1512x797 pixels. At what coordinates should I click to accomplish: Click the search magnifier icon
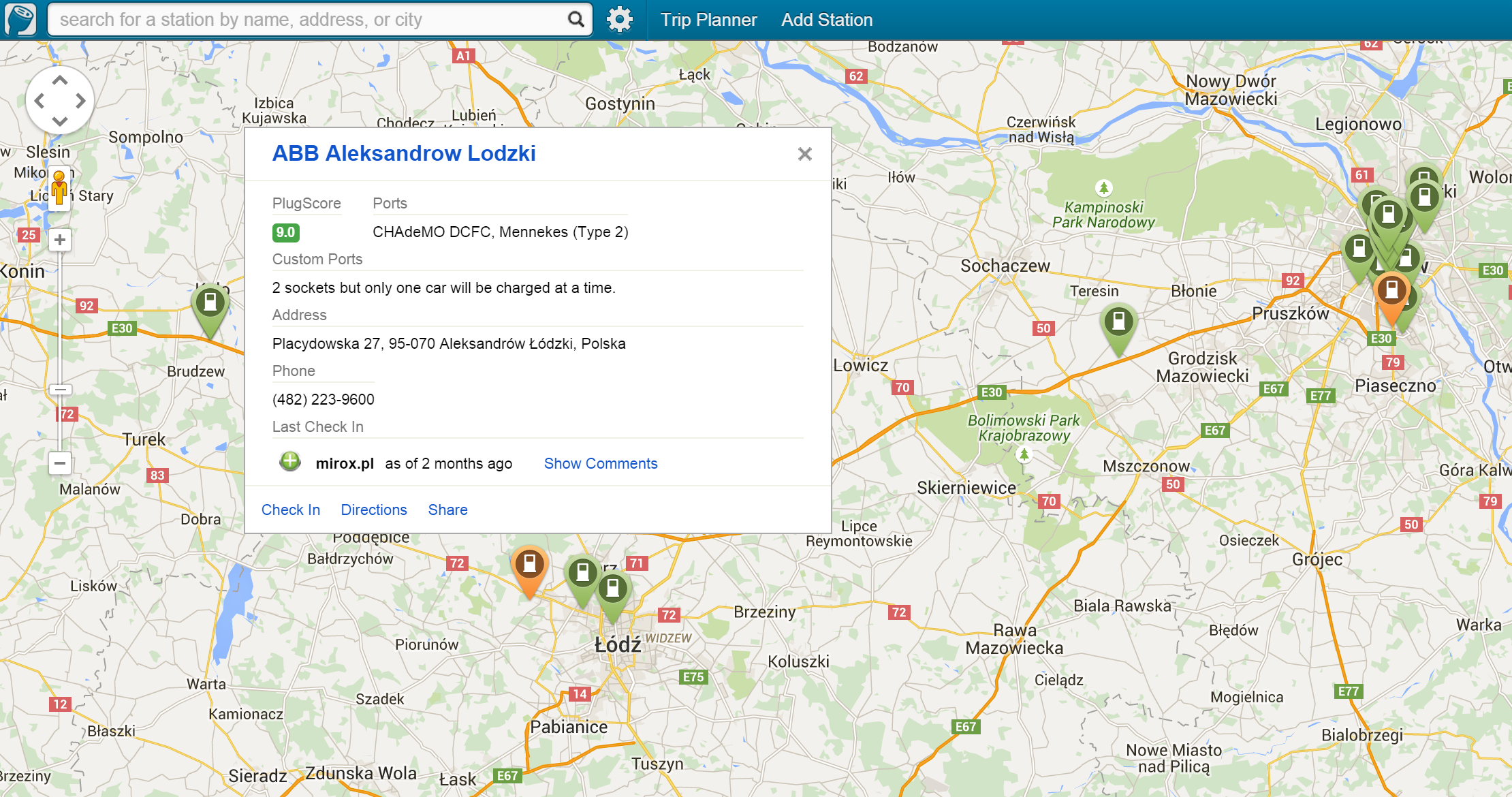coord(576,20)
